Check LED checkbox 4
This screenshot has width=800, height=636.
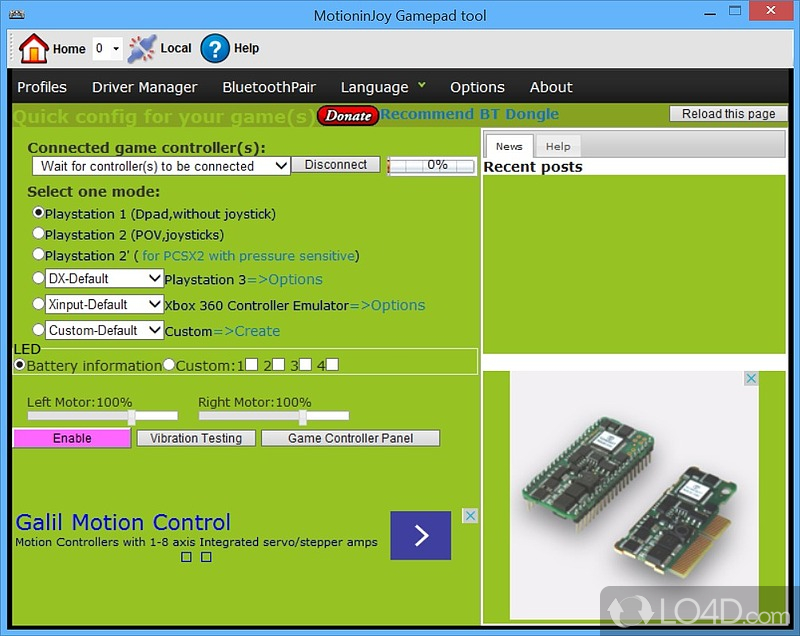[332, 364]
